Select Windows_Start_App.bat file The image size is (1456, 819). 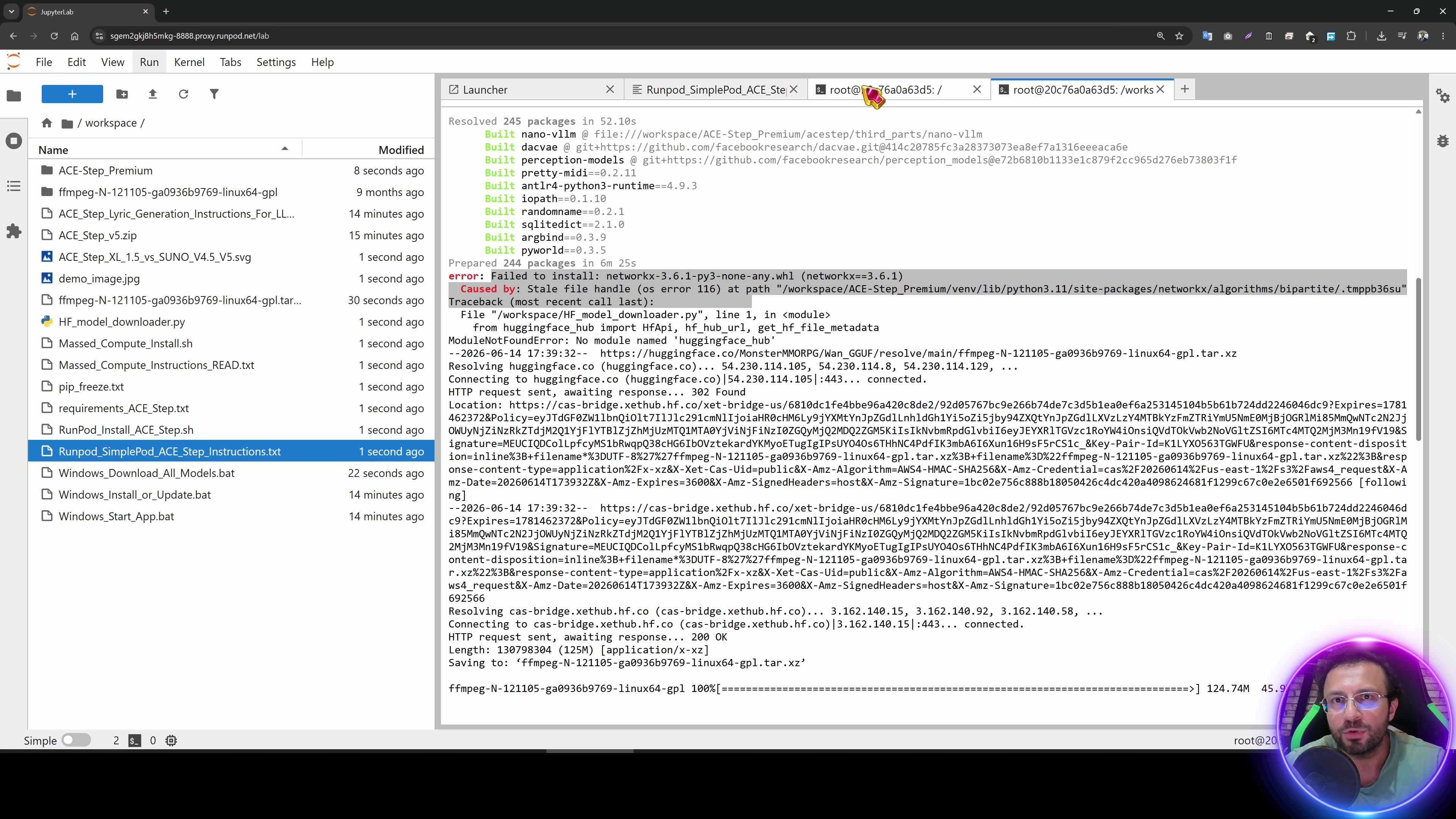click(x=232, y=516)
